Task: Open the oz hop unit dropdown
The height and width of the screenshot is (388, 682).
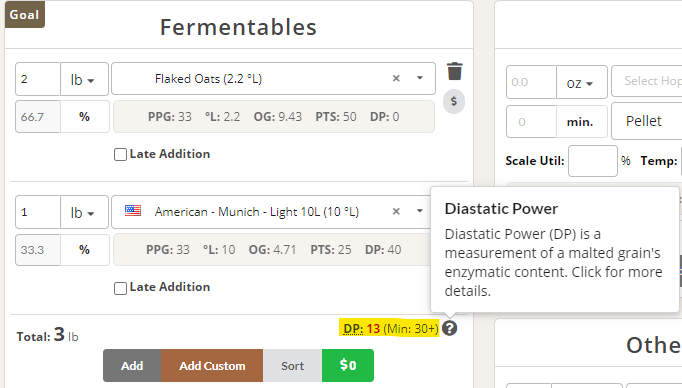Action: 582,83
